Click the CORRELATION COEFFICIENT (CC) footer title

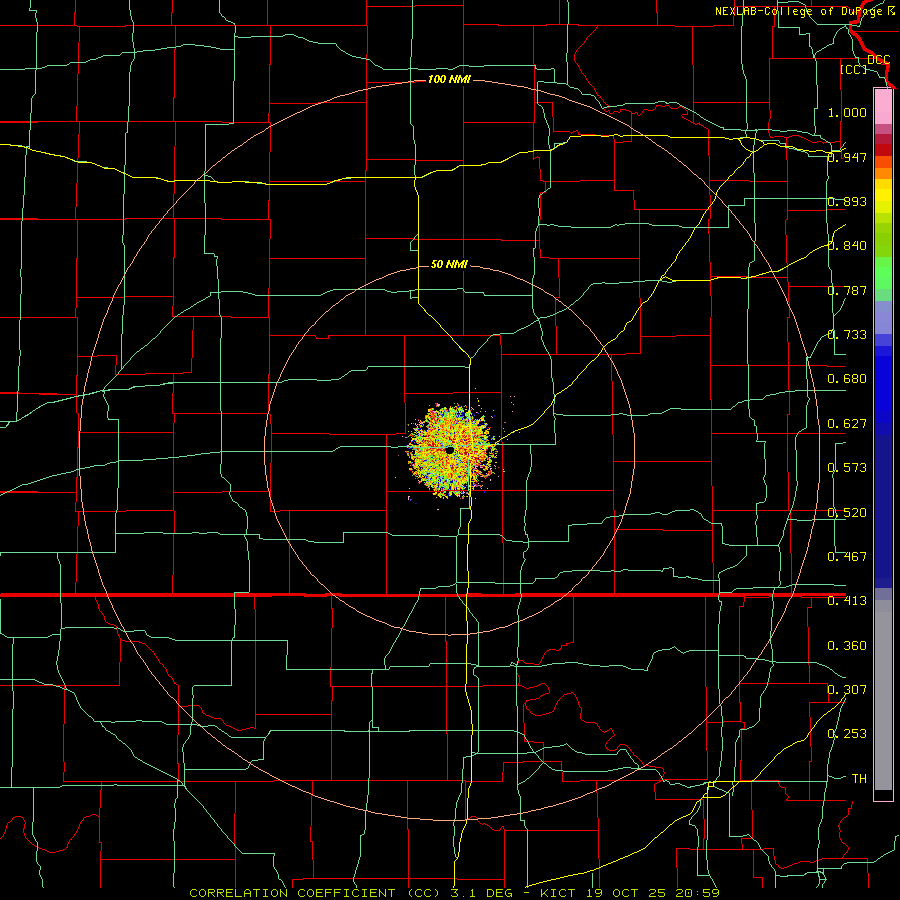point(315,893)
